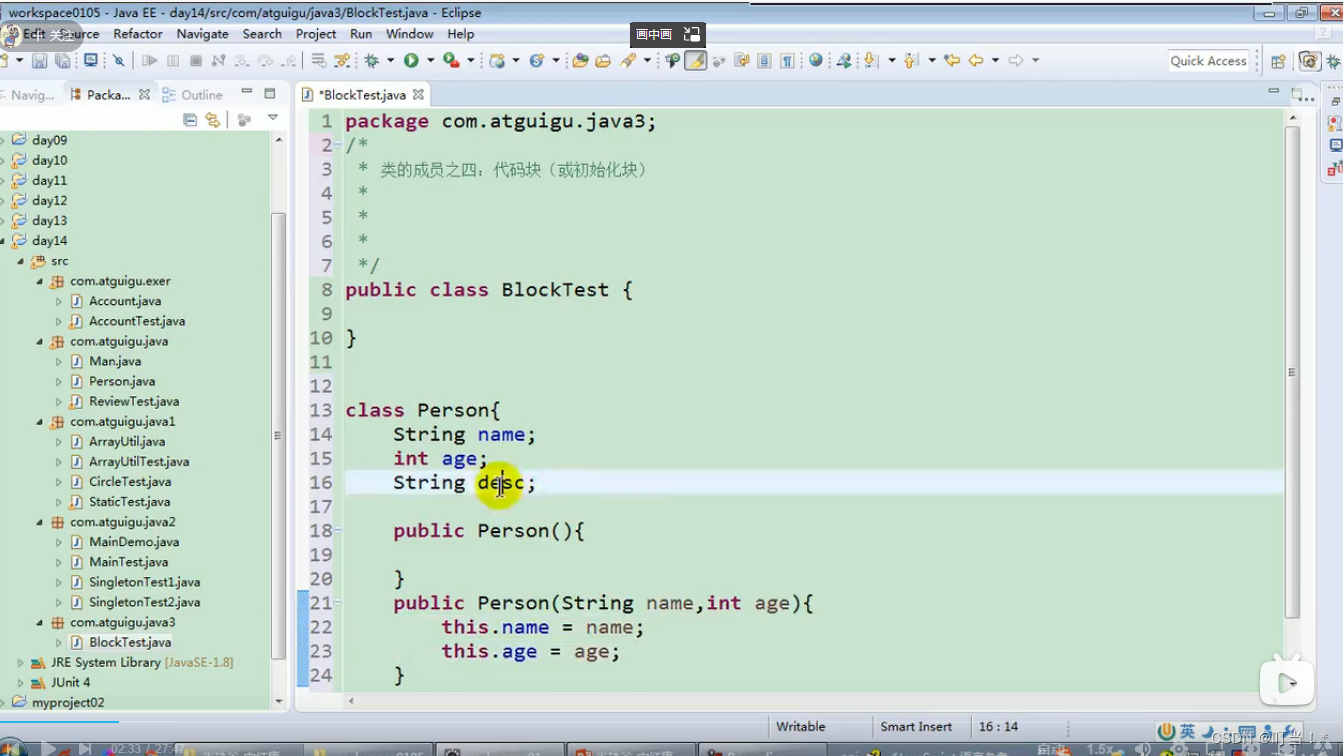Collapse the com.atguigu.java2 package

click(x=40, y=522)
